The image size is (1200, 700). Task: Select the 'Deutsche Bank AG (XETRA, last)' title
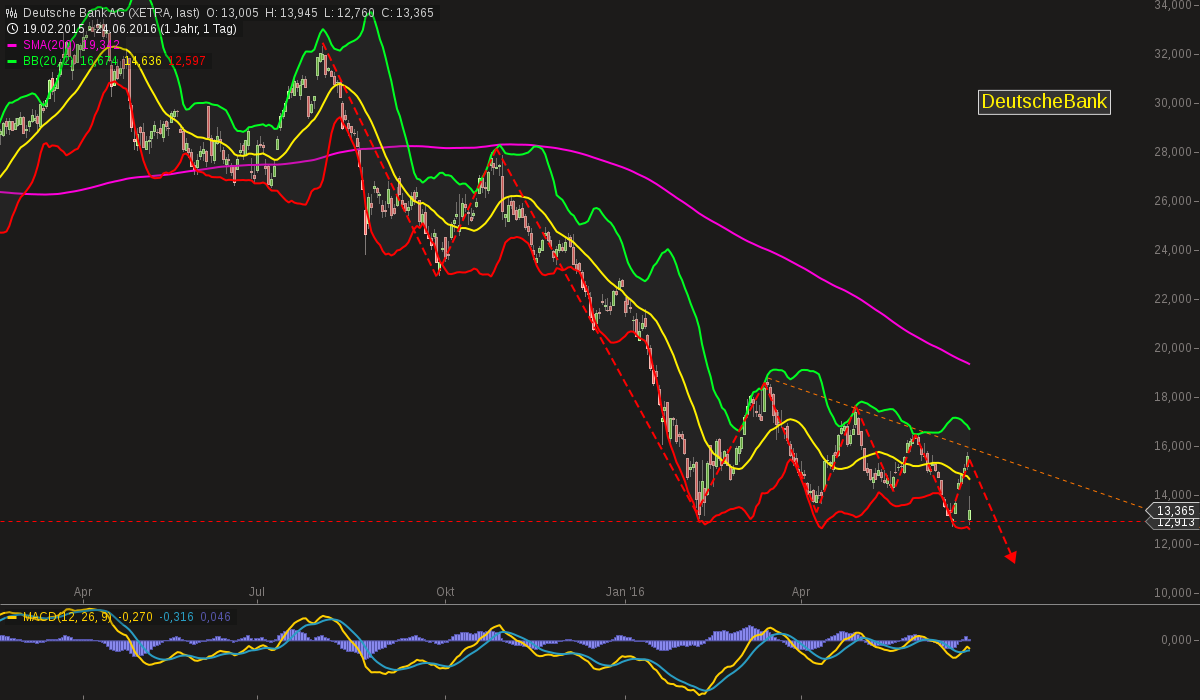point(111,13)
